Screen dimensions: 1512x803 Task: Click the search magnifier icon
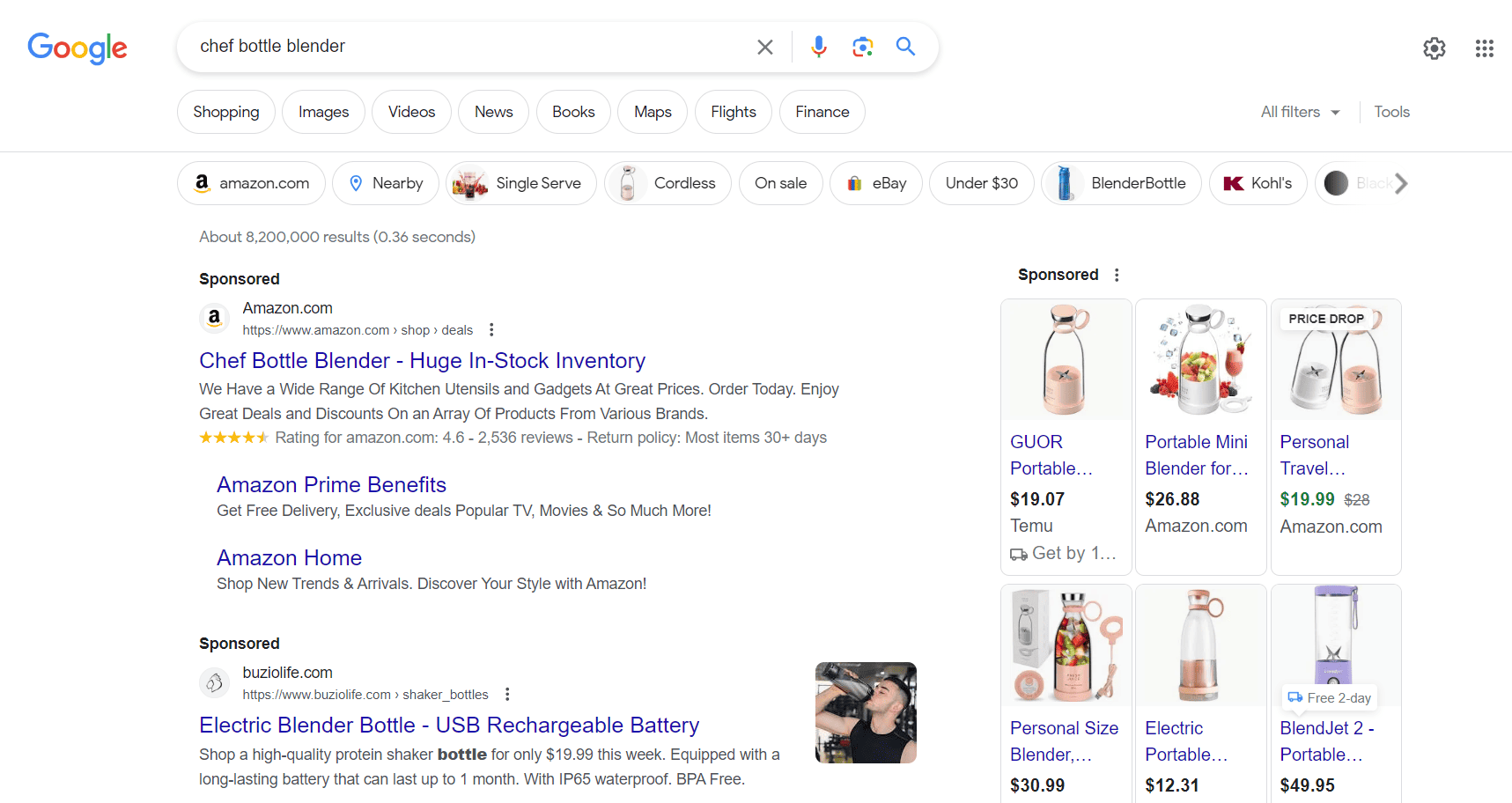[x=905, y=47]
